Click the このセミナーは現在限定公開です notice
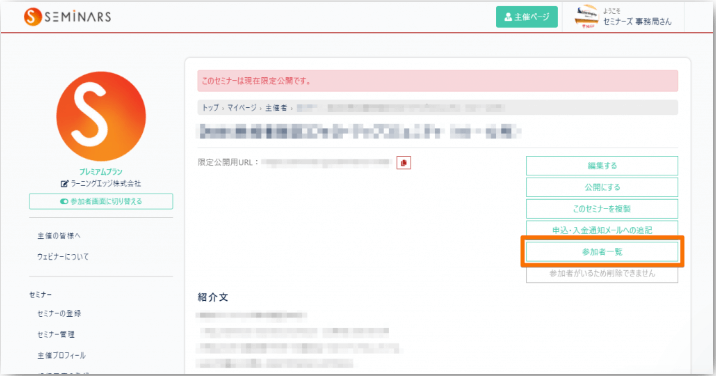 pos(437,81)
